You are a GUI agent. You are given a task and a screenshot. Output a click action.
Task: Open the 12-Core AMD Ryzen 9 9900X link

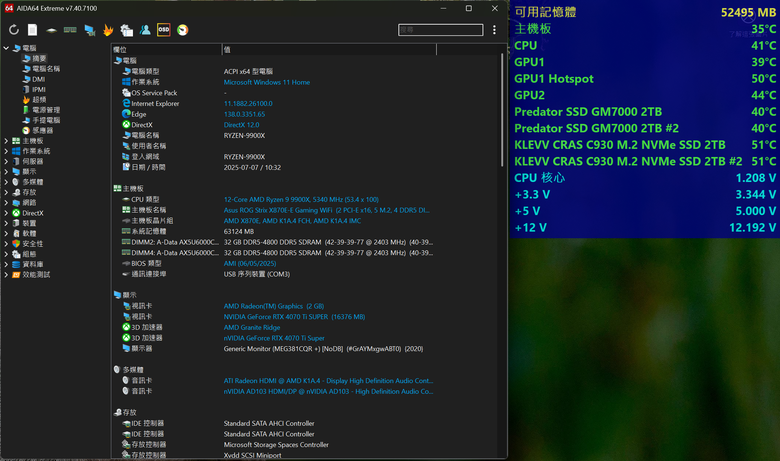tap(301, 199)
